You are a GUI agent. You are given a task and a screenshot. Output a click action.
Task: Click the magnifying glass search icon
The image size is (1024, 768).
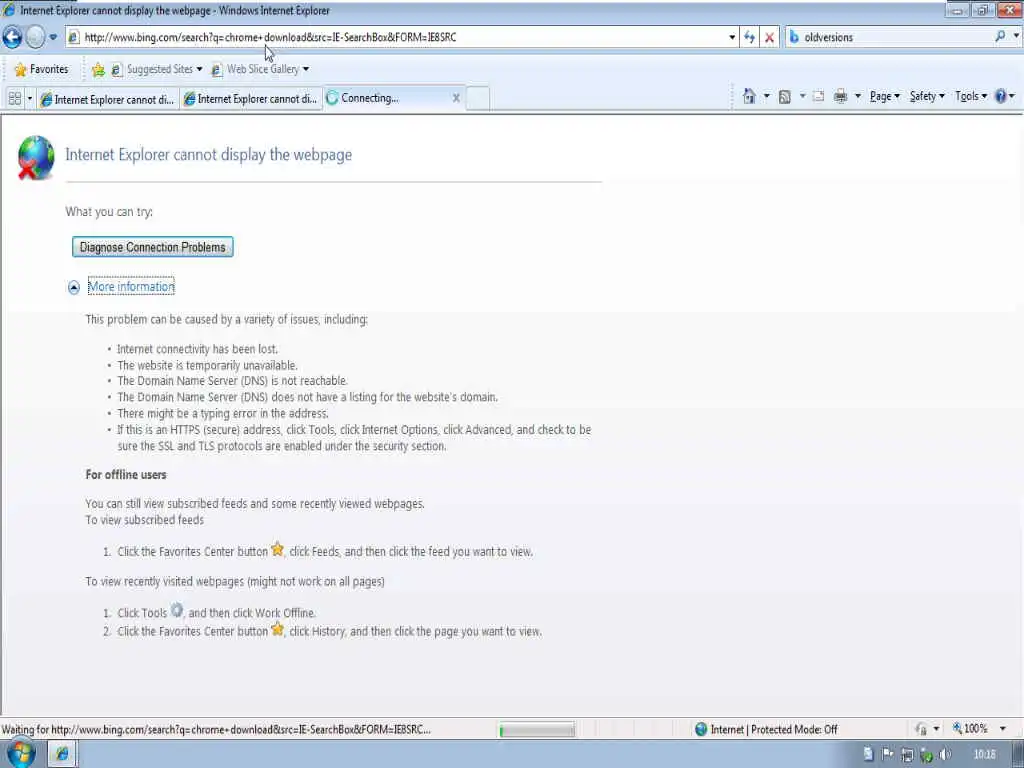pyautogui.click(x=1000, y=37)
